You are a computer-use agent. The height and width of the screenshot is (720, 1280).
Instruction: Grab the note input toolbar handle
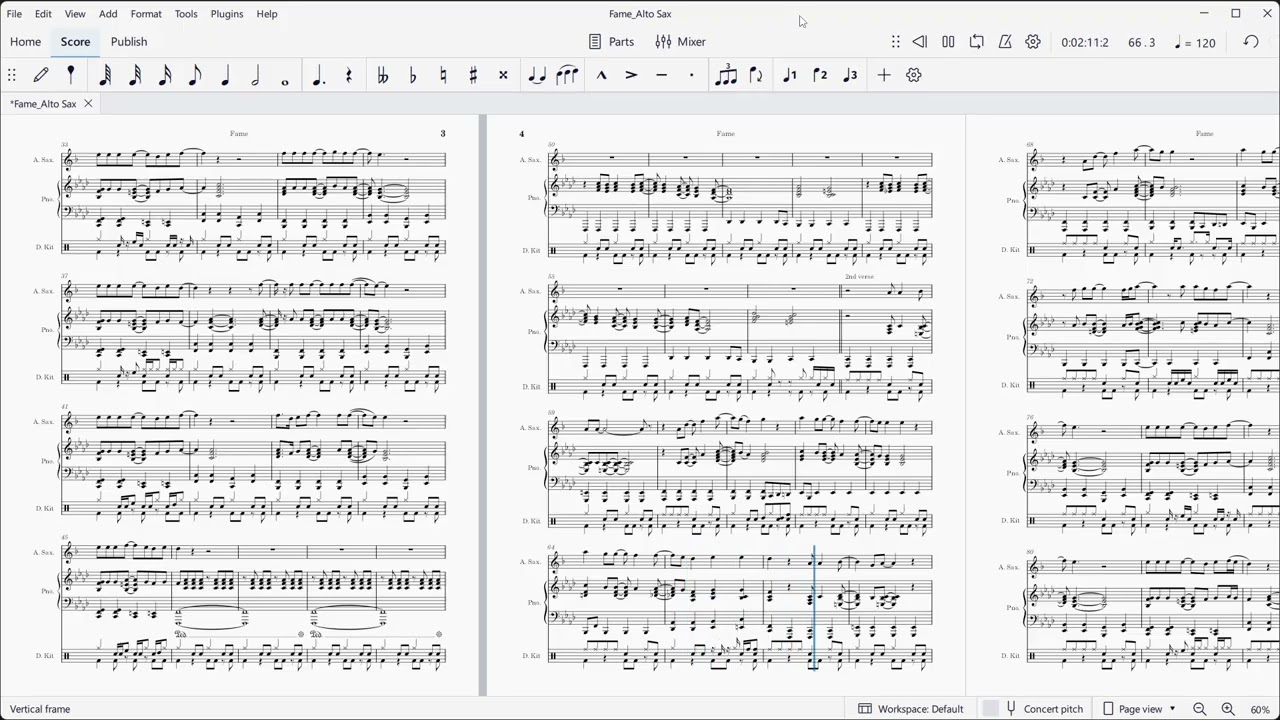tap(12, 75)
